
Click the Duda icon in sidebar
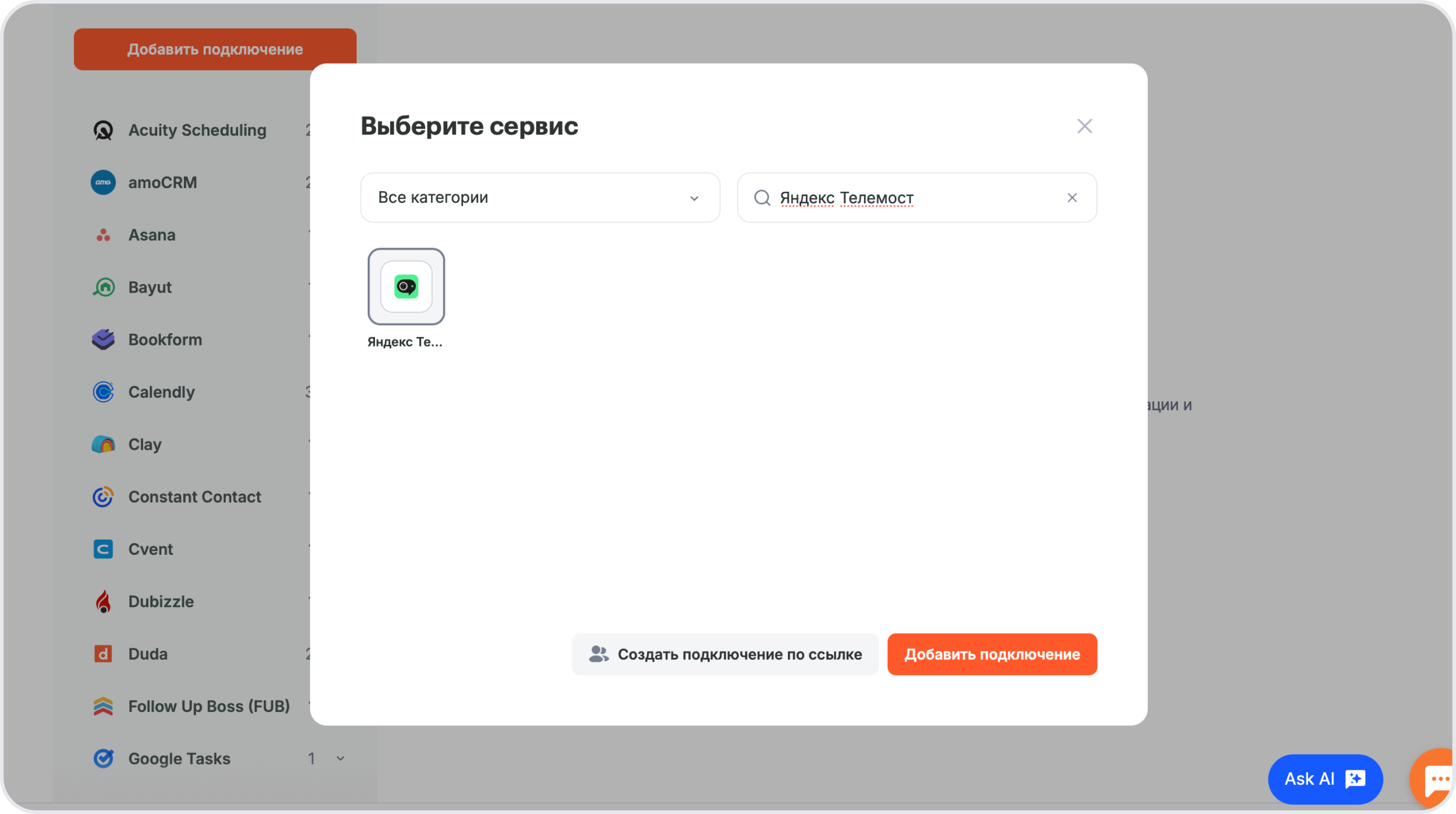click(x=103, y=654)
